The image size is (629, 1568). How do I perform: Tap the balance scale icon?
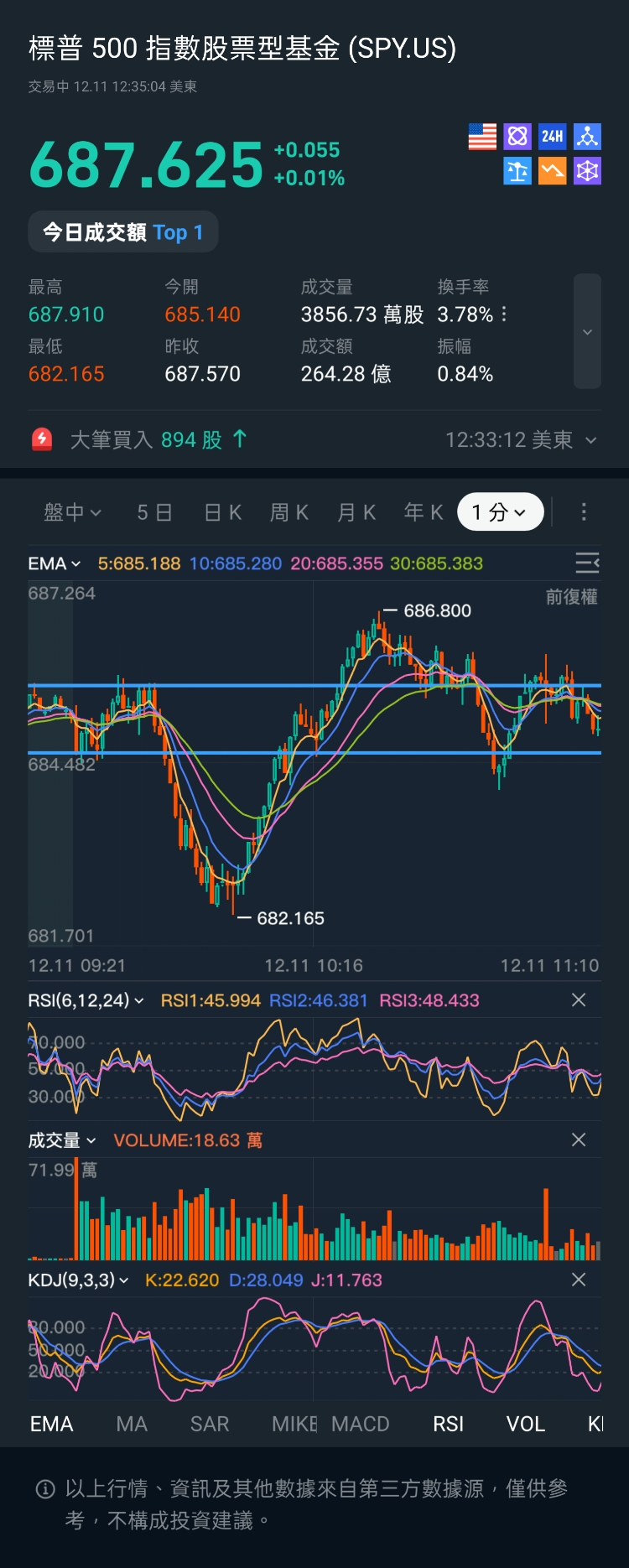(517, 171)
